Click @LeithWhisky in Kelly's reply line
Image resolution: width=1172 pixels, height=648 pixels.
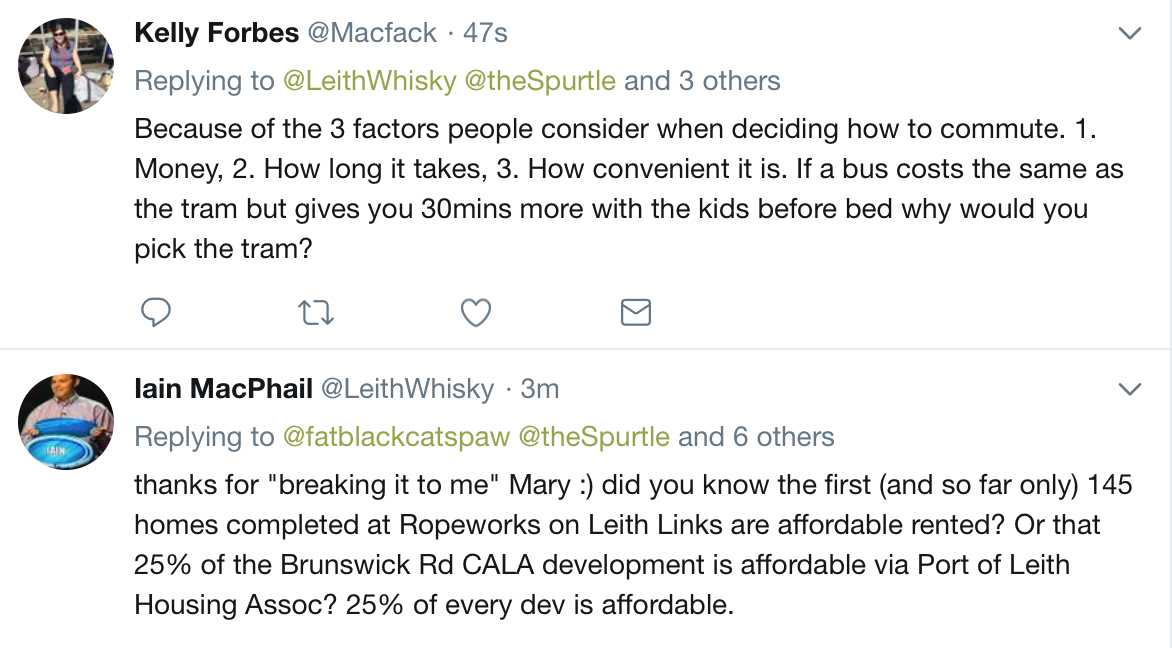coord(369,81)
